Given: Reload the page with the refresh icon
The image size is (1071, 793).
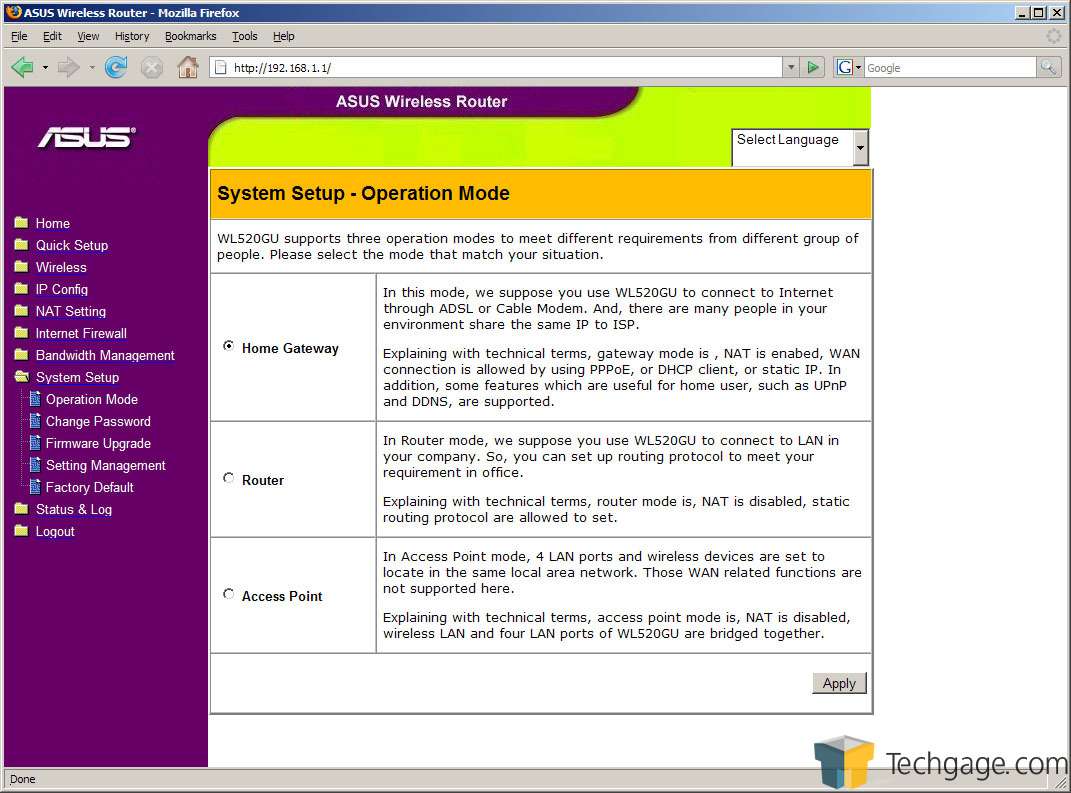Looking at the screenshot, I should (x=116, y=67).
